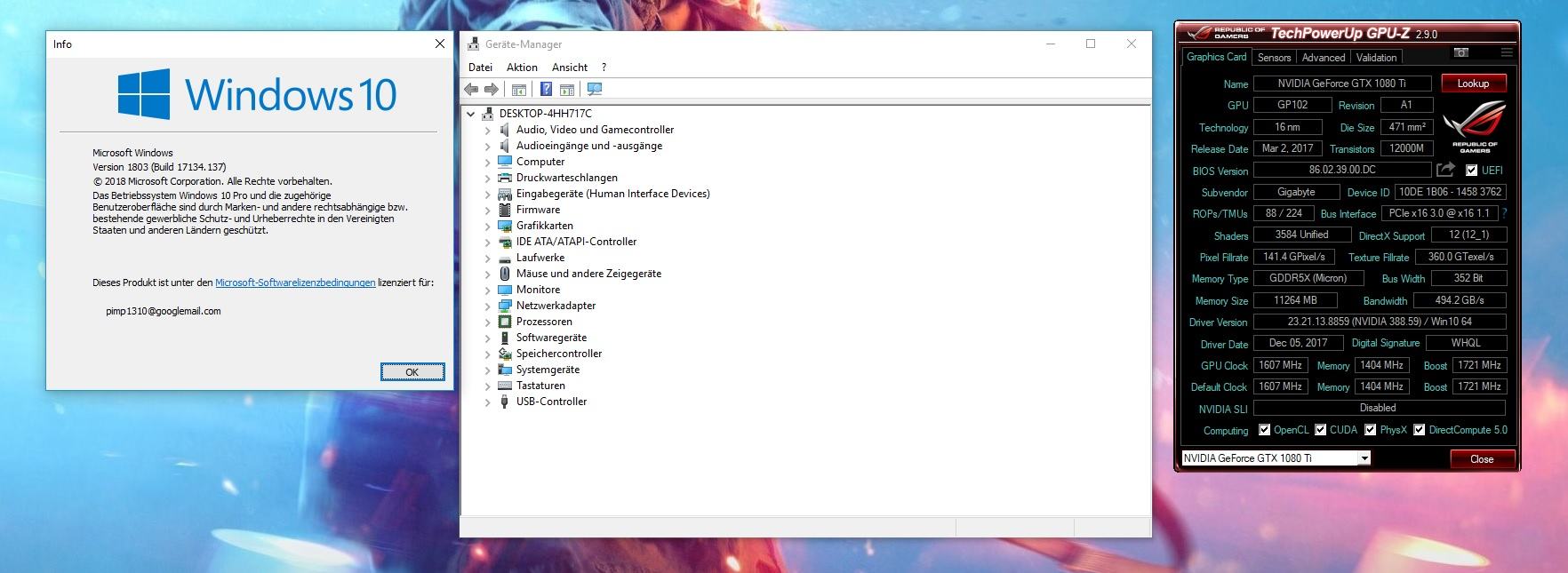Select the keyboard icon next to Tastaturen
The image size is (1568, 573).
coord(505,386)
